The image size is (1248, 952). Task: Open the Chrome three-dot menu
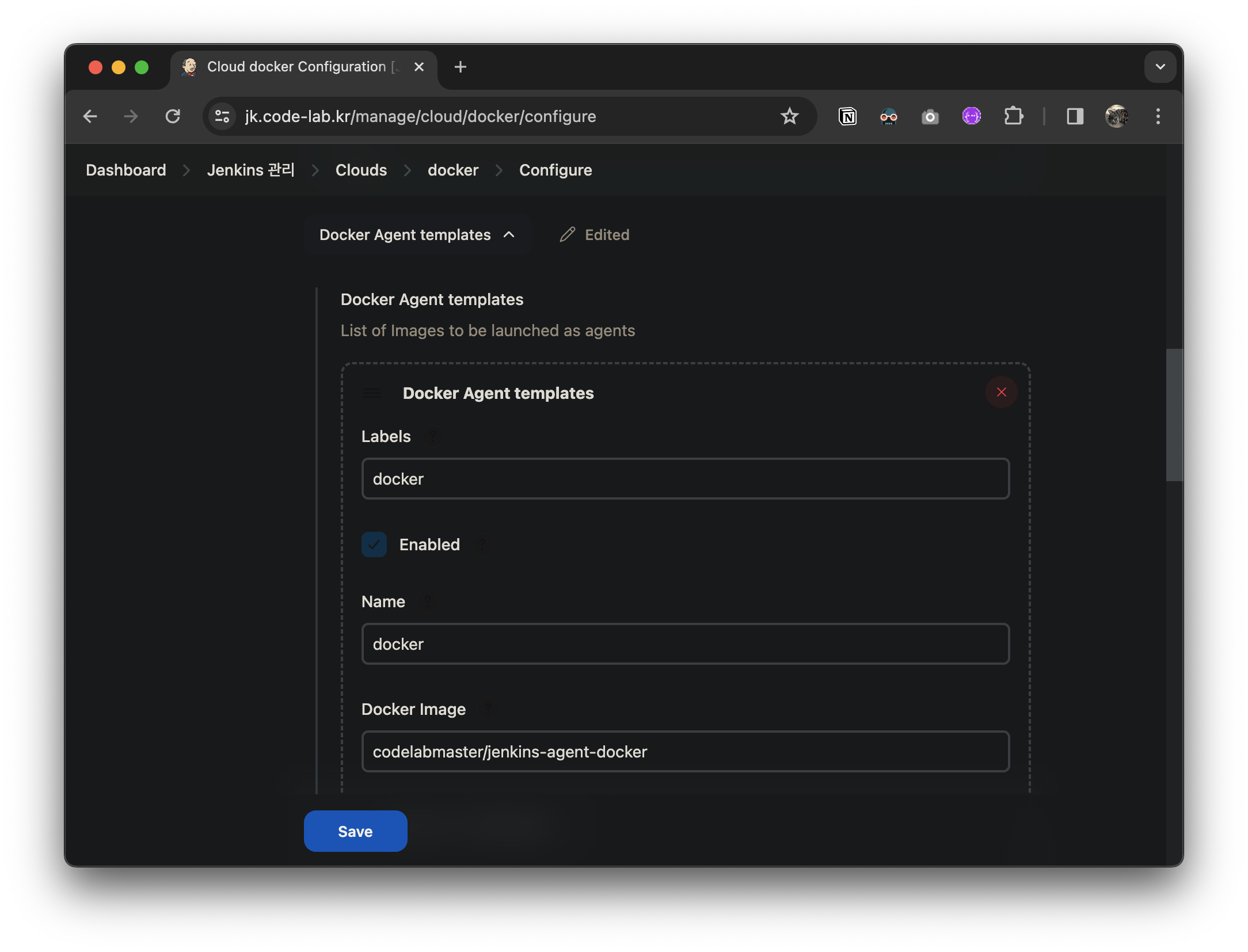(x=1158, y=116)
